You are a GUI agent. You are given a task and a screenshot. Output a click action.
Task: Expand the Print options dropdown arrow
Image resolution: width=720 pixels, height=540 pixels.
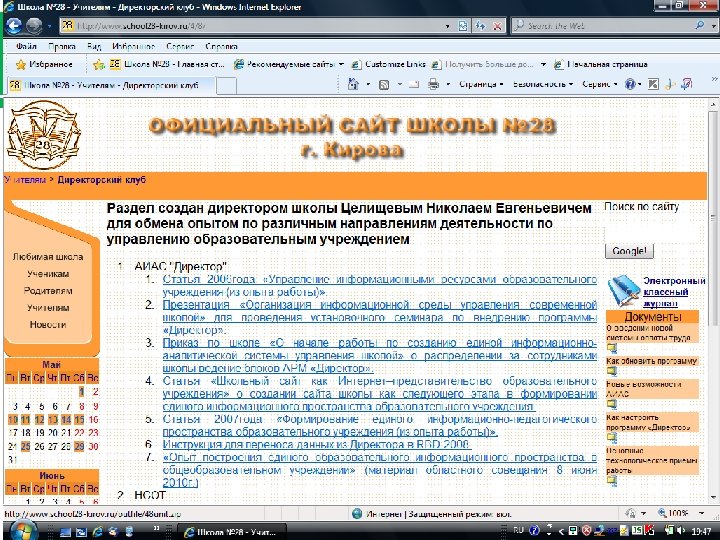pyautogui.click(x=448, y=84)
